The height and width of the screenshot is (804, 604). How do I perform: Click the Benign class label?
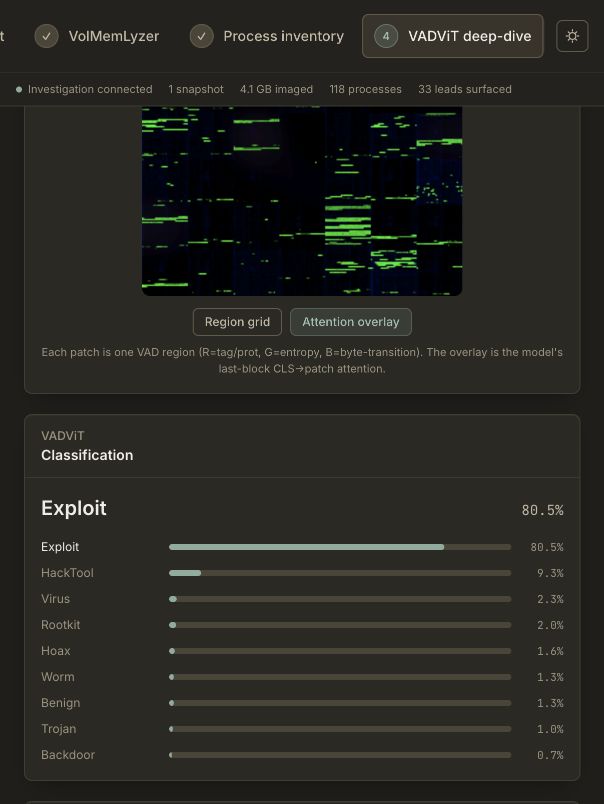pos(61,703)
